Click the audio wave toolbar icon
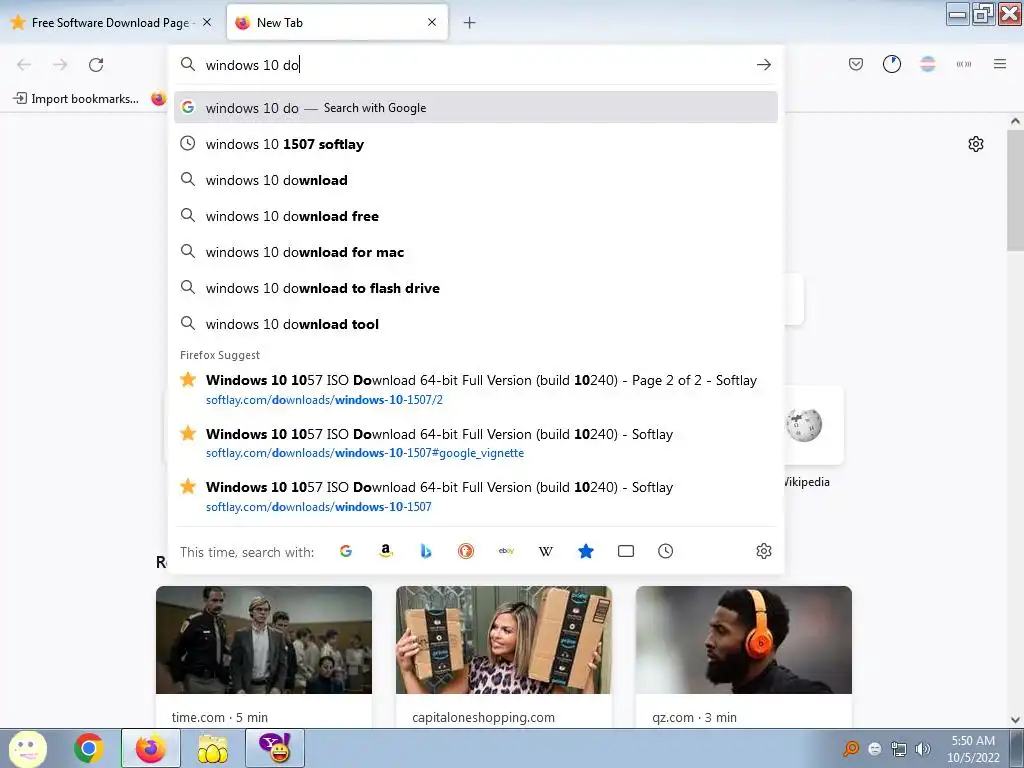1024x768 pixels. [x=963, y=64]
